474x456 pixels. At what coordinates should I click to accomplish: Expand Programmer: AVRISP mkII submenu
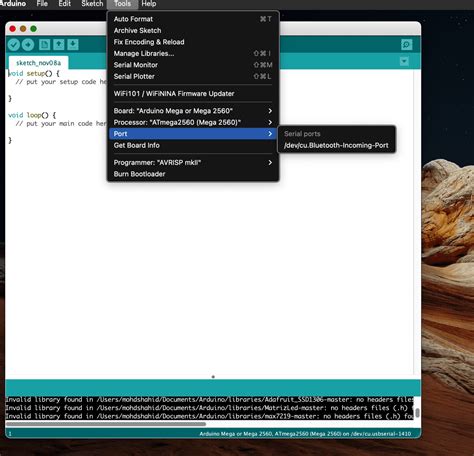[x=193, y=163]
